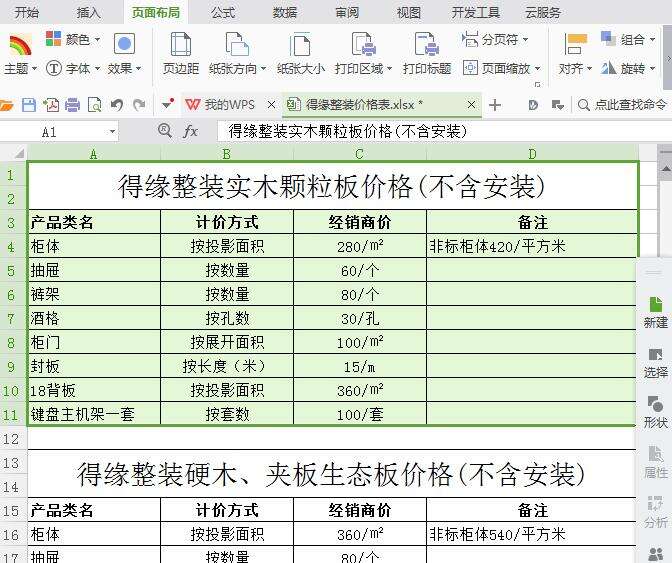Open the 效果 effects dropdown
This screenshot has height=563, width=672.
point(124,54)
